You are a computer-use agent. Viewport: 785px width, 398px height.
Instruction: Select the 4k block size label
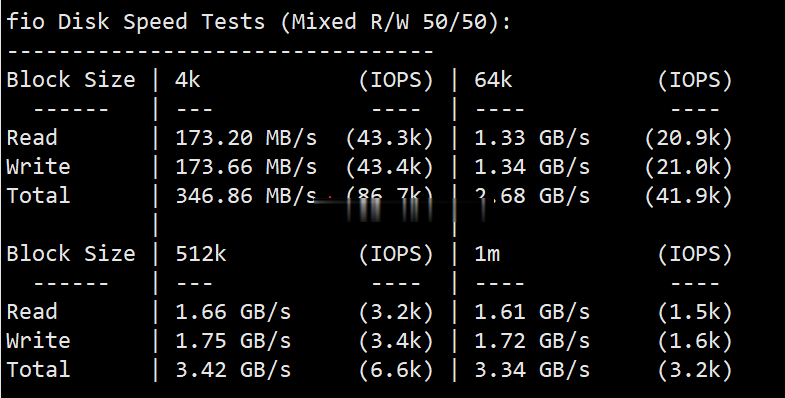[188, 80]
